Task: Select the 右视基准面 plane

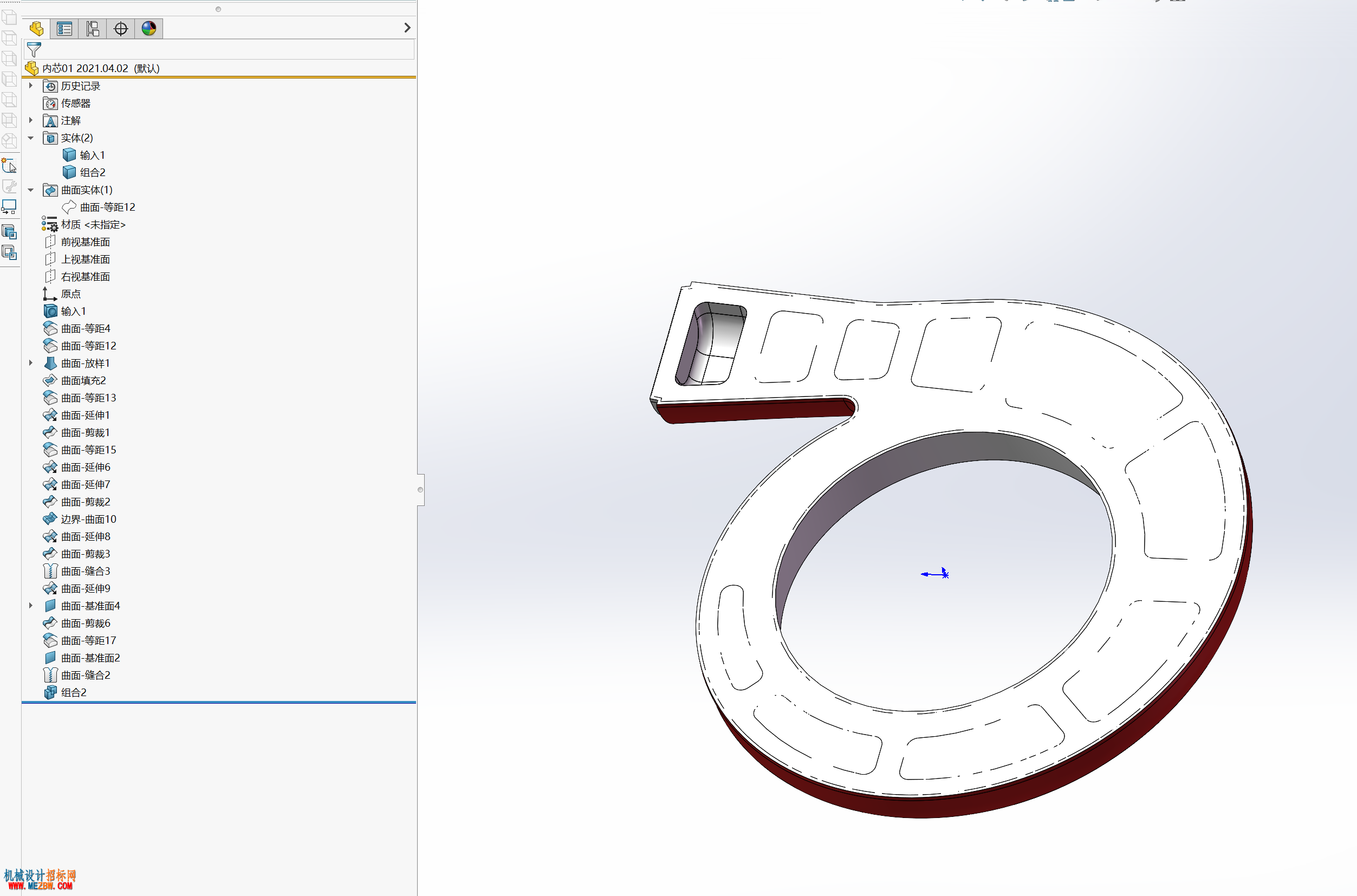Action: tap(77, 277)
